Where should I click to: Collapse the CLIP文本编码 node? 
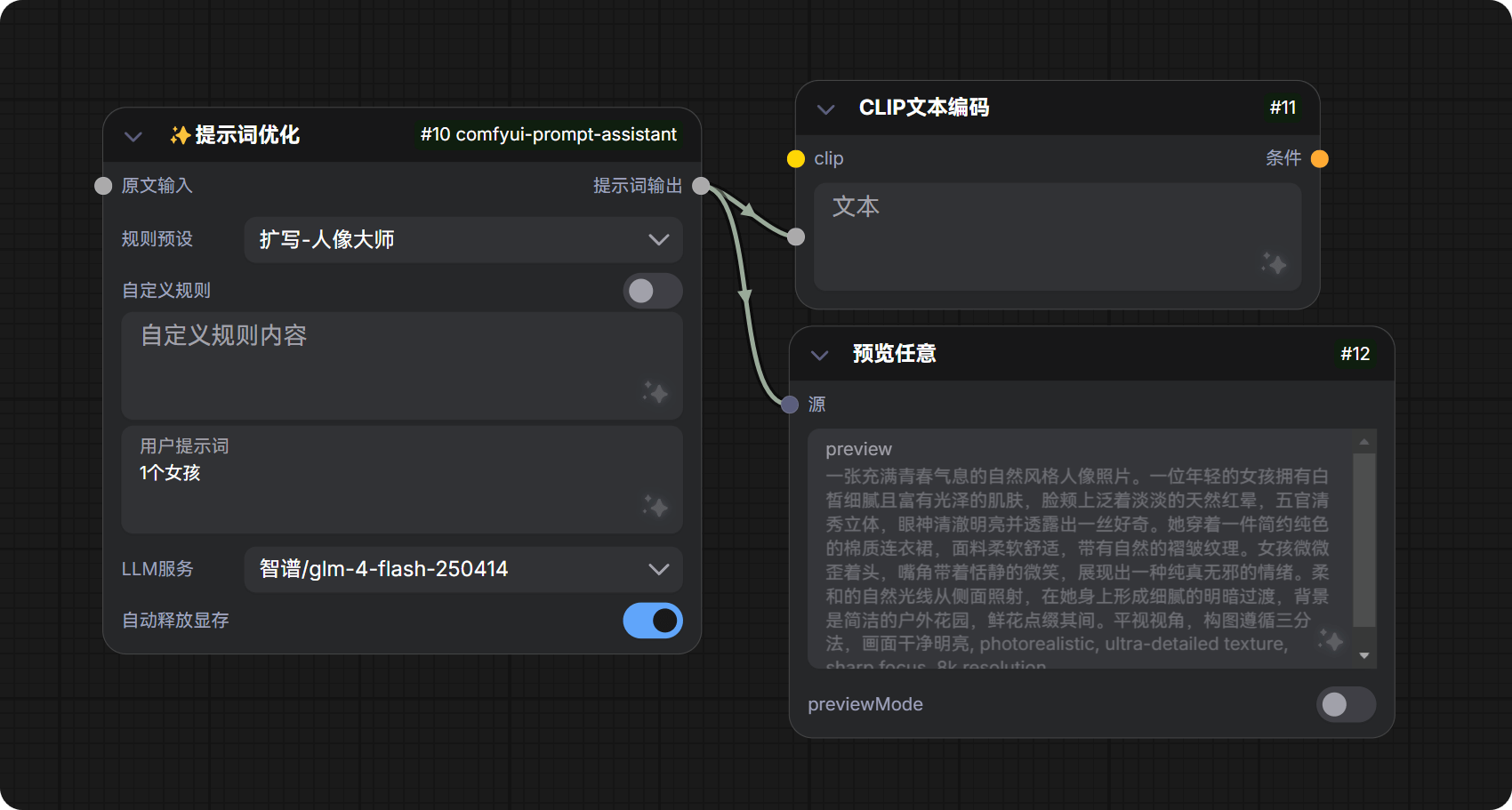point(825,109)
